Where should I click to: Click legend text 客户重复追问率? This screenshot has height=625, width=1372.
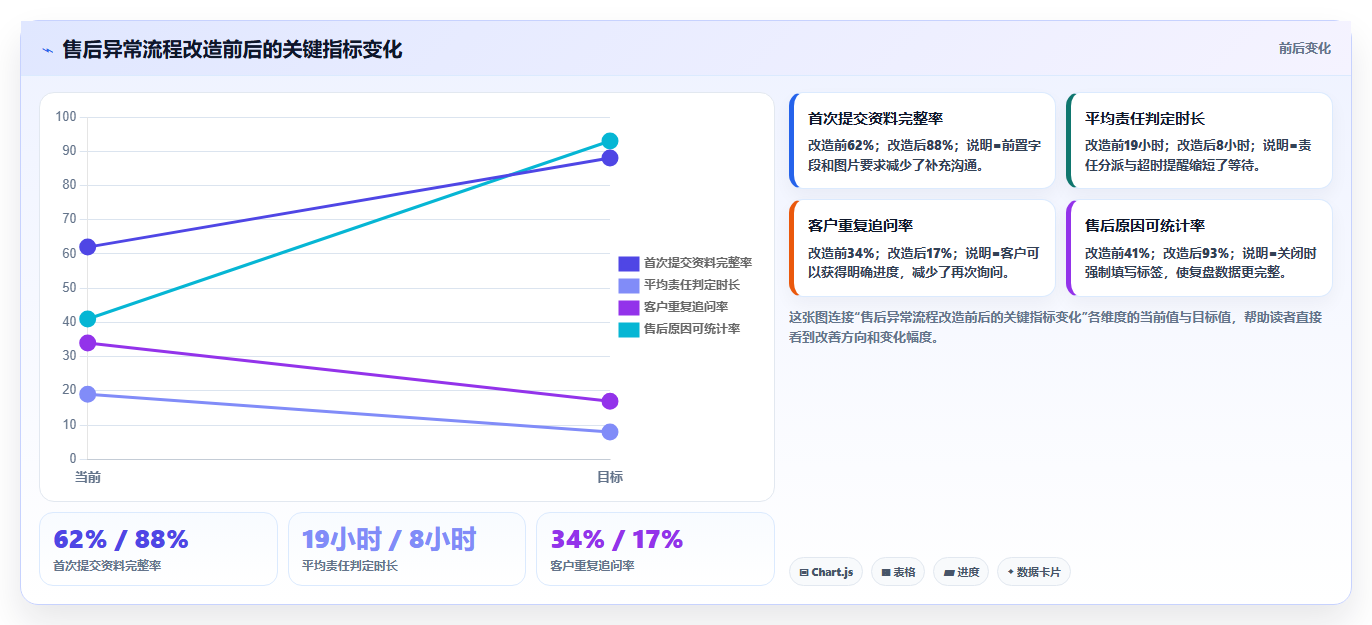coord(686,307)
